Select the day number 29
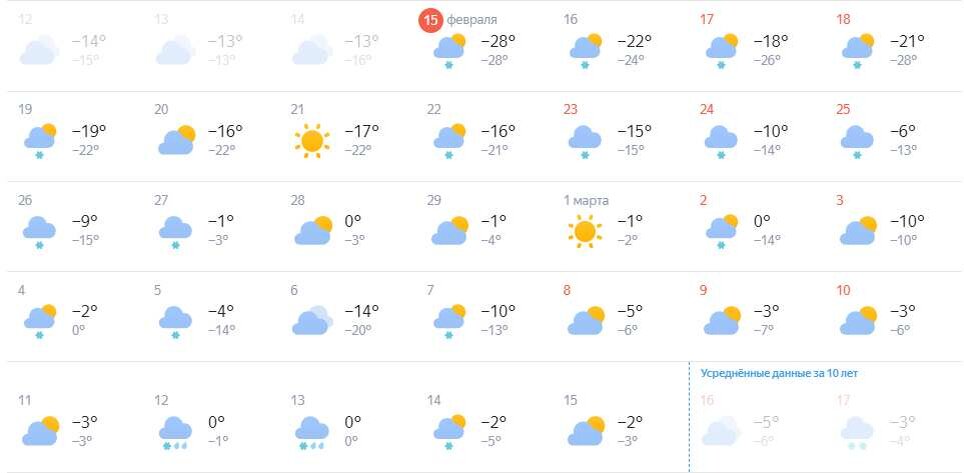 [x=434, y=201]
